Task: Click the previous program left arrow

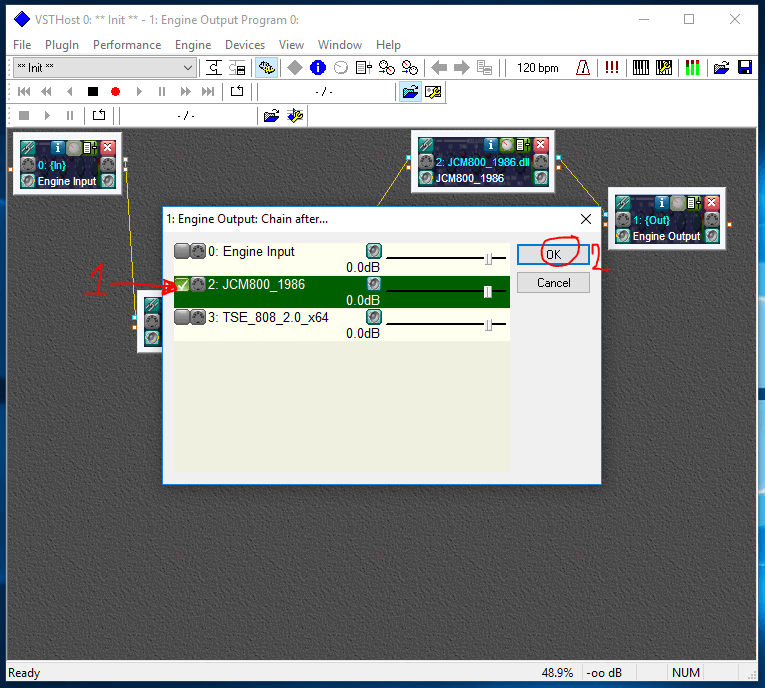Action: coord(439,68)
